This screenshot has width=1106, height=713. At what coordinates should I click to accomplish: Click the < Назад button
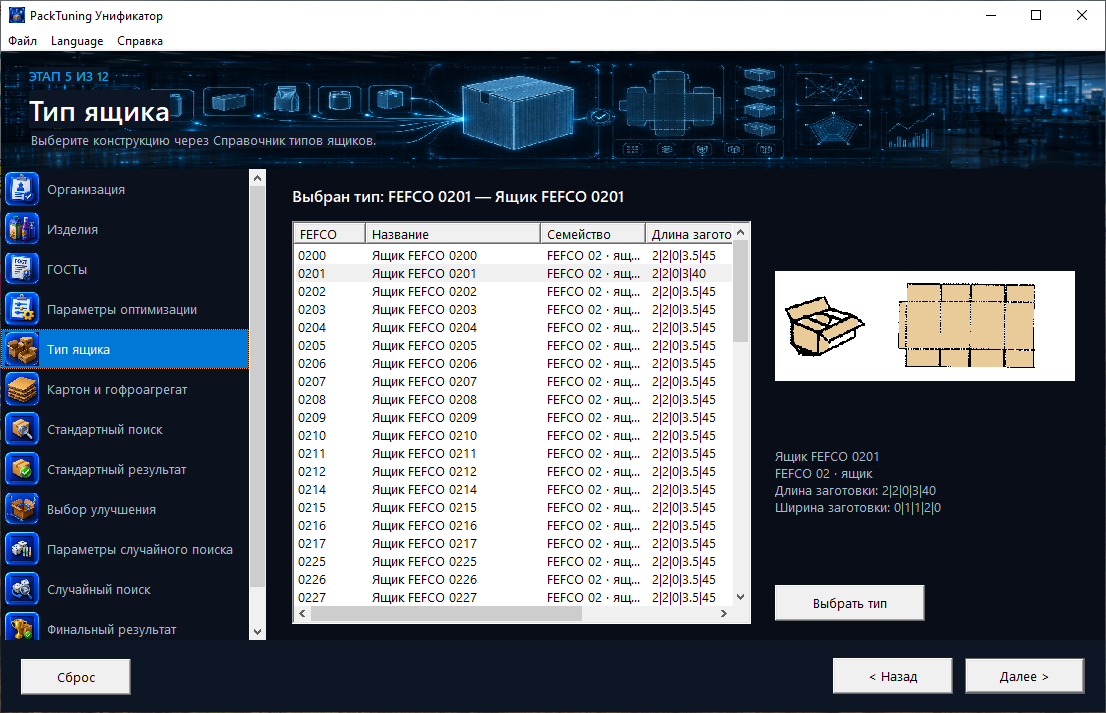point(892,676)
